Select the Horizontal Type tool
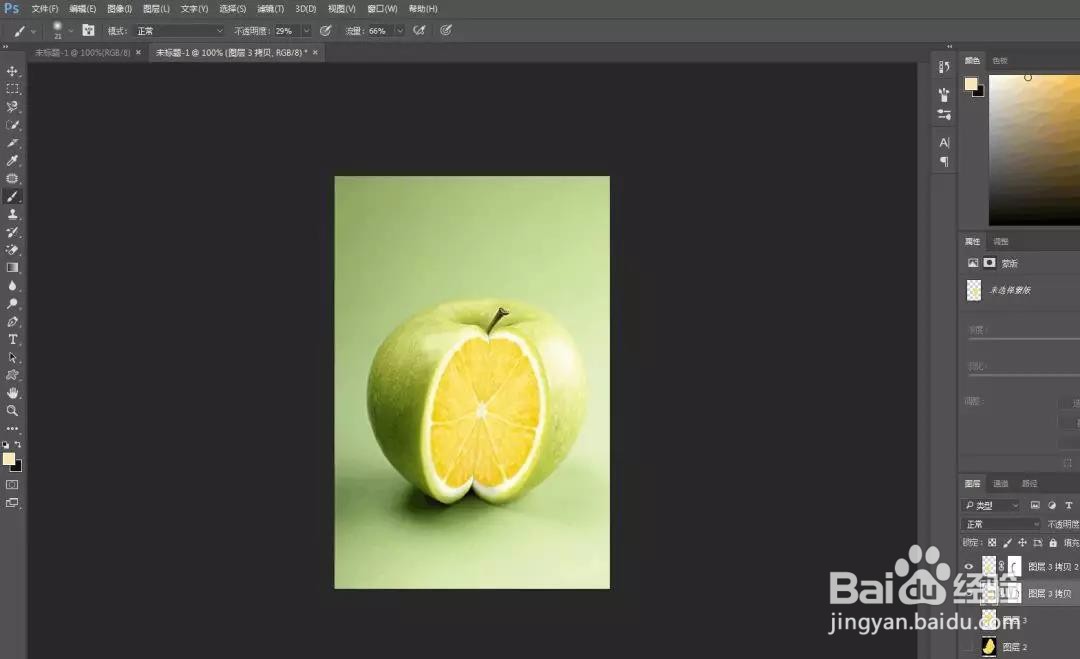1080x659 pixels. coord(12,339)
